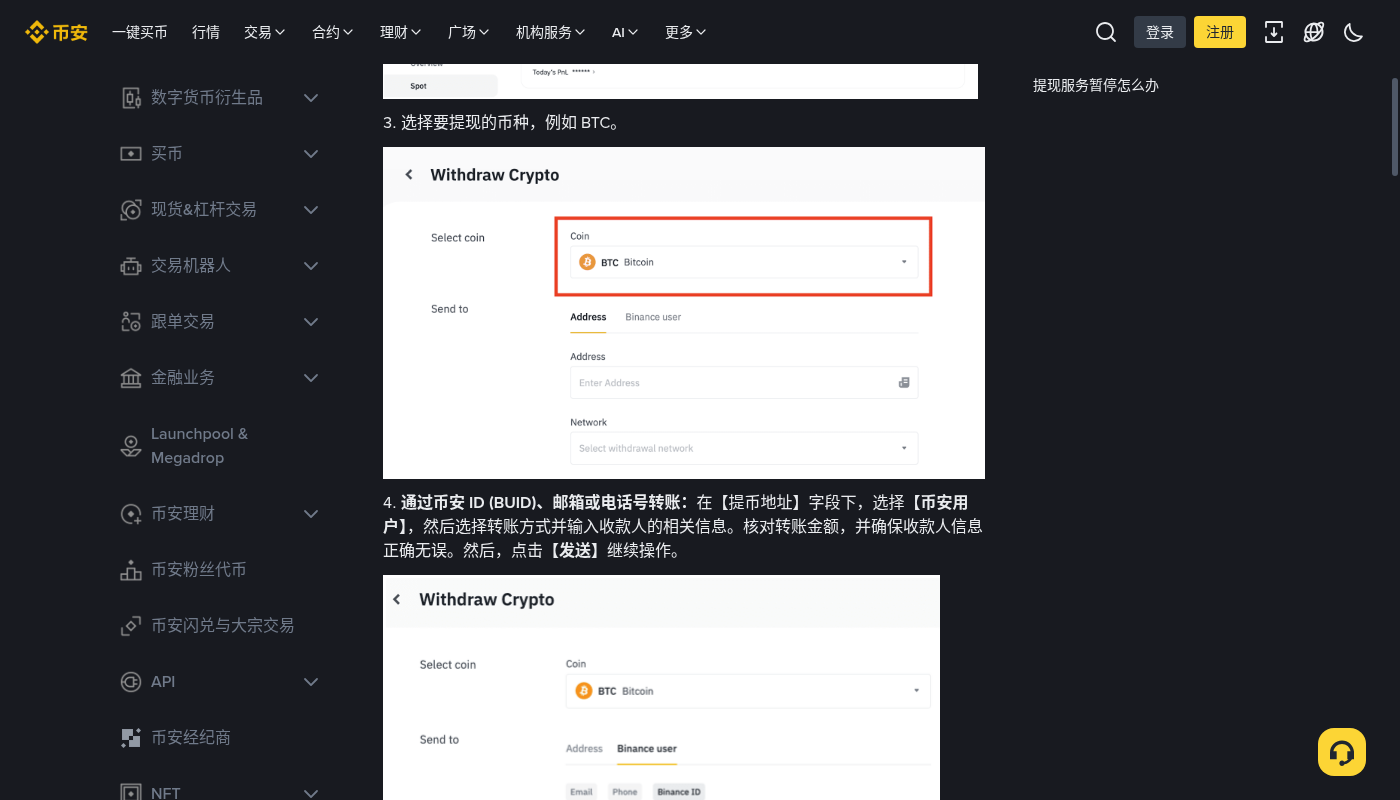This screenshot has width=1400, height=800.
Task: Click the app download icon in header
Action: click(x=1274, y=32)
